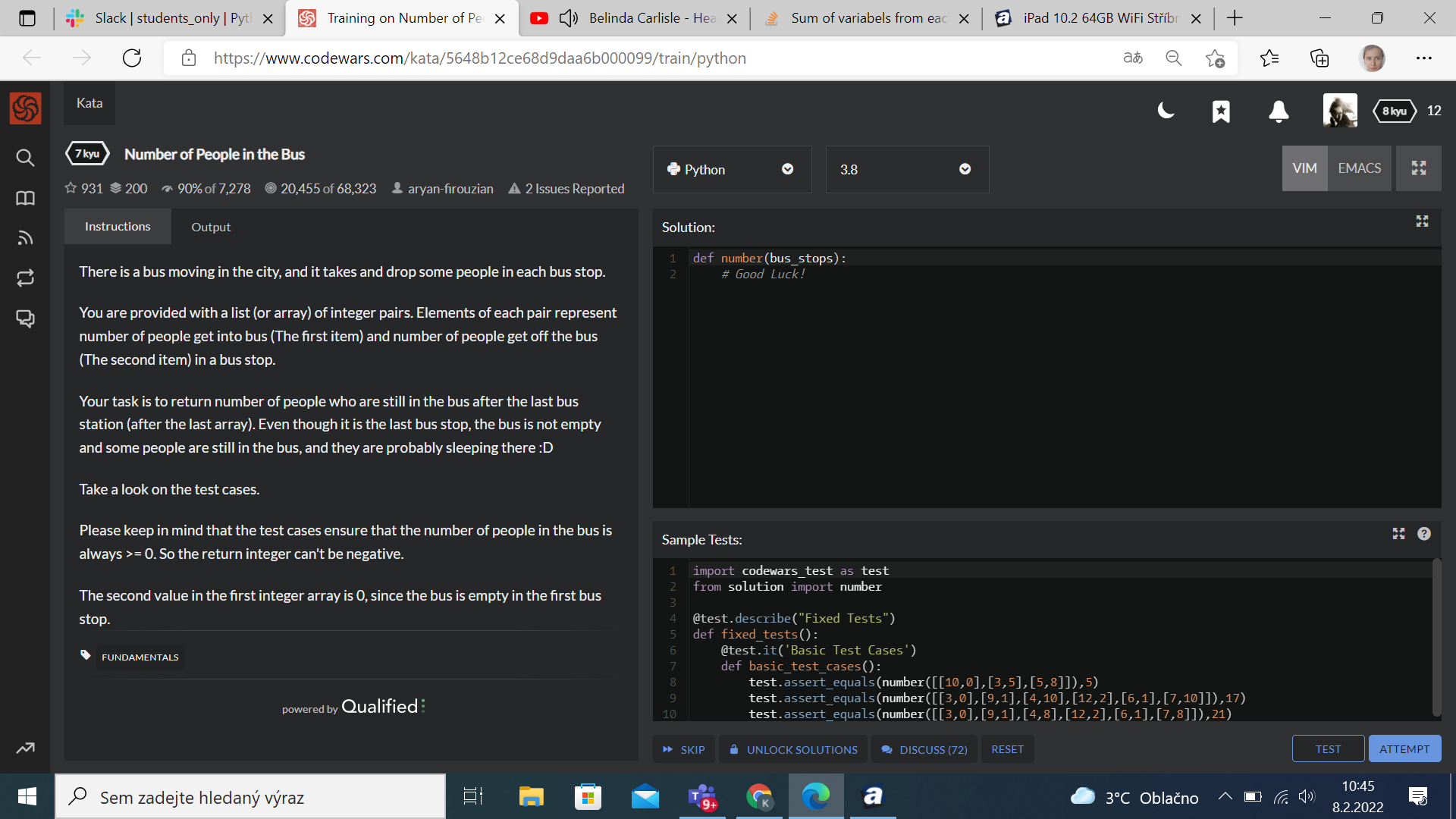The height and width of the screenshot is (819, 1456).
Task: Expand the solution editor to fullscreen
Action: (1422, 221)
